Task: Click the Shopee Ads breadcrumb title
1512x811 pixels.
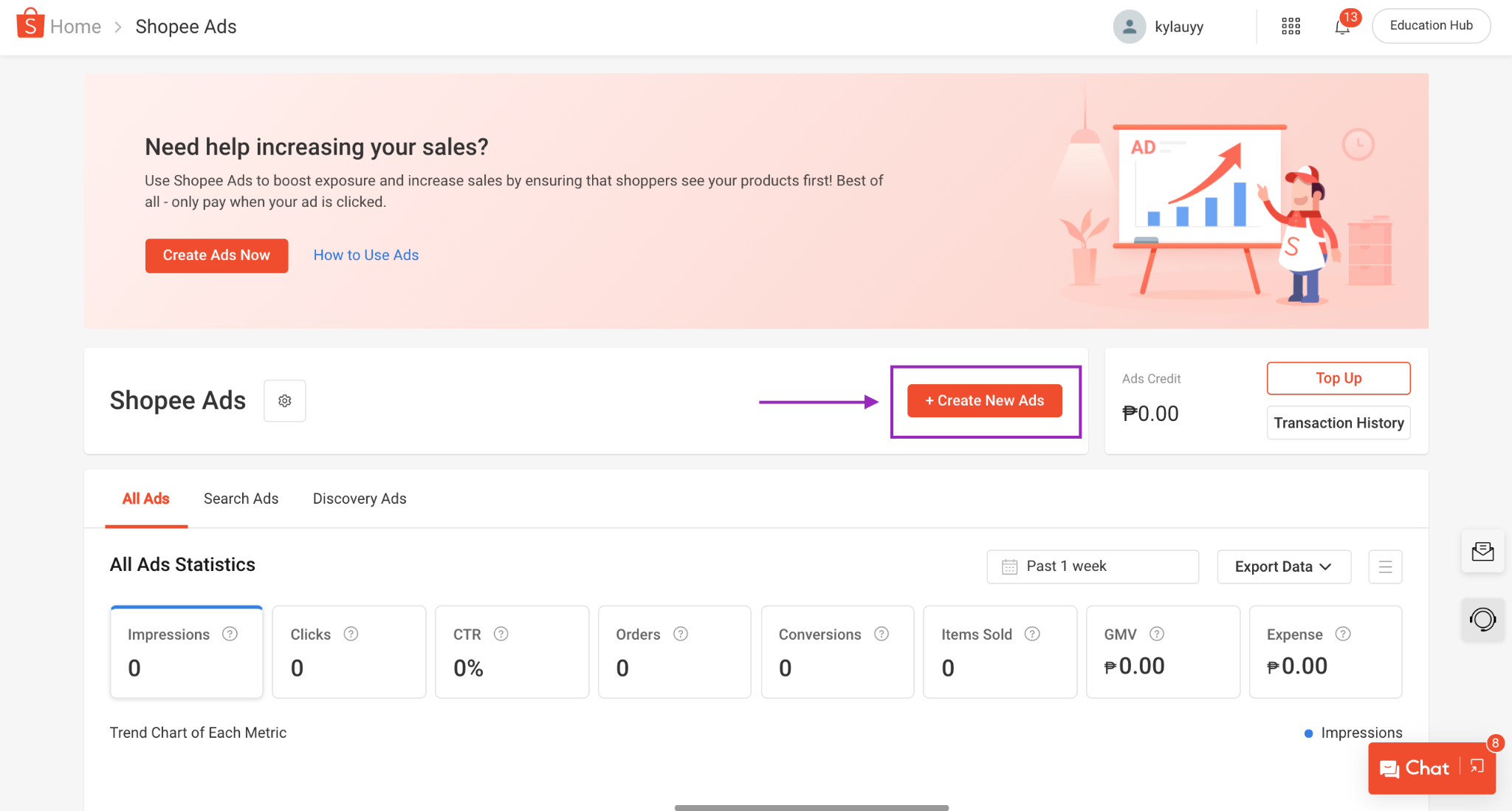Action: click(x=186, y=27)
